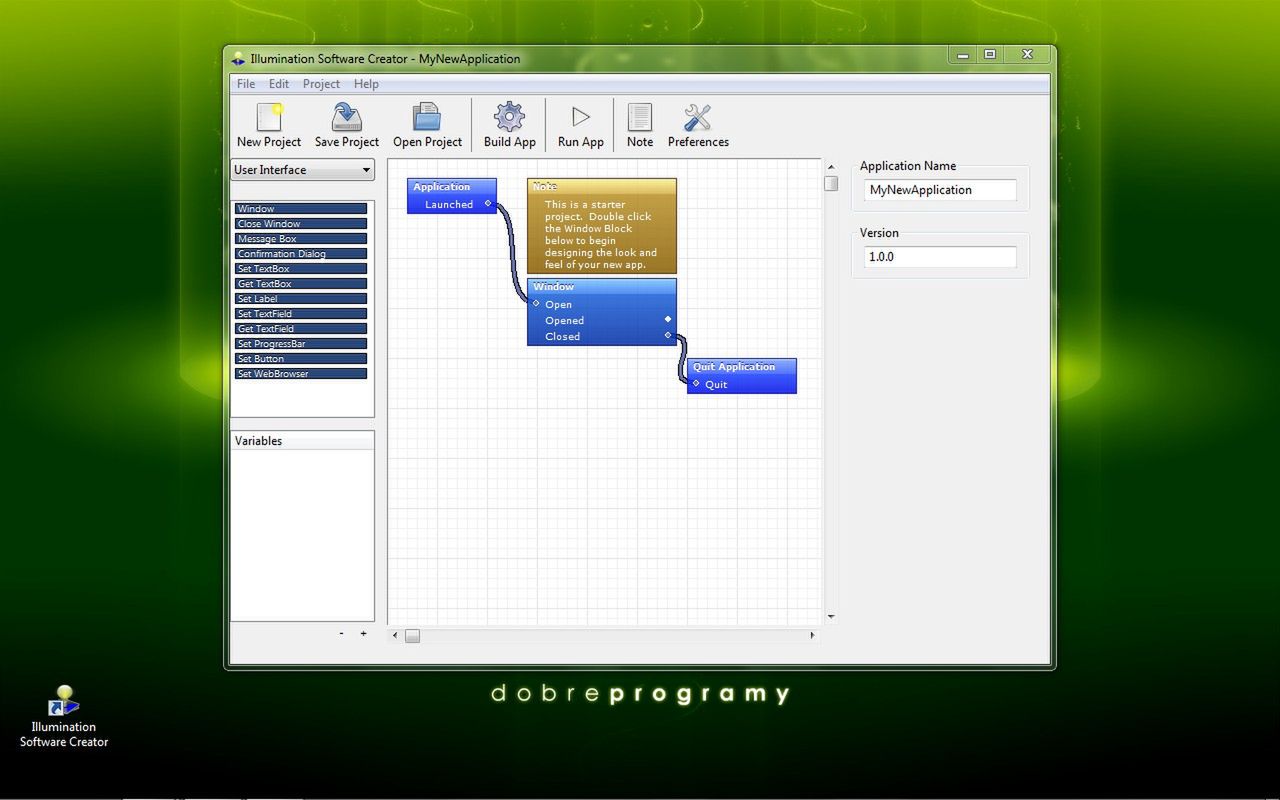This screenshot has height=800, width=1280.
Task: Choose the Get TextField block
Action: tap(301, 329)
